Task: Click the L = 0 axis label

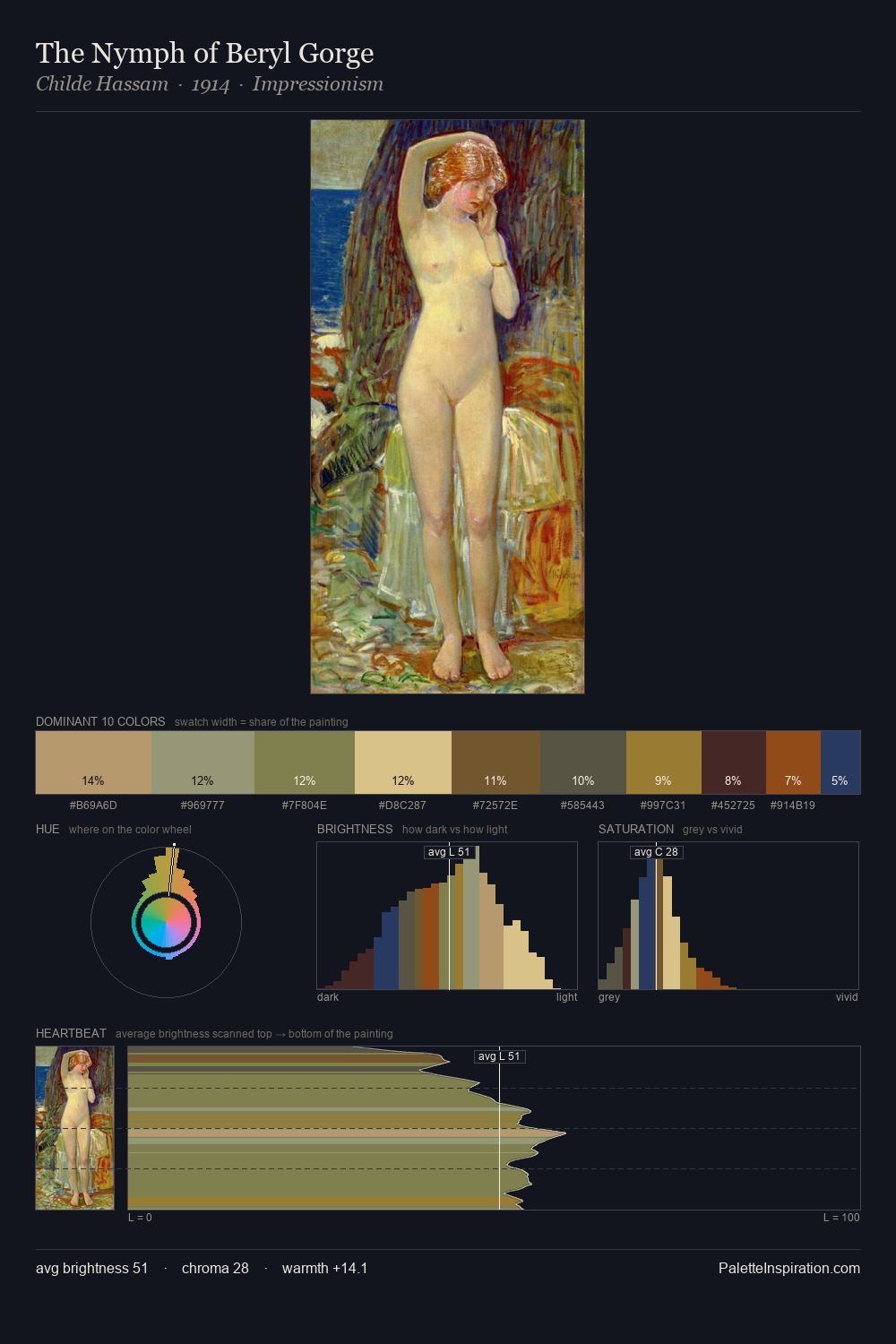Action: 140,1218
